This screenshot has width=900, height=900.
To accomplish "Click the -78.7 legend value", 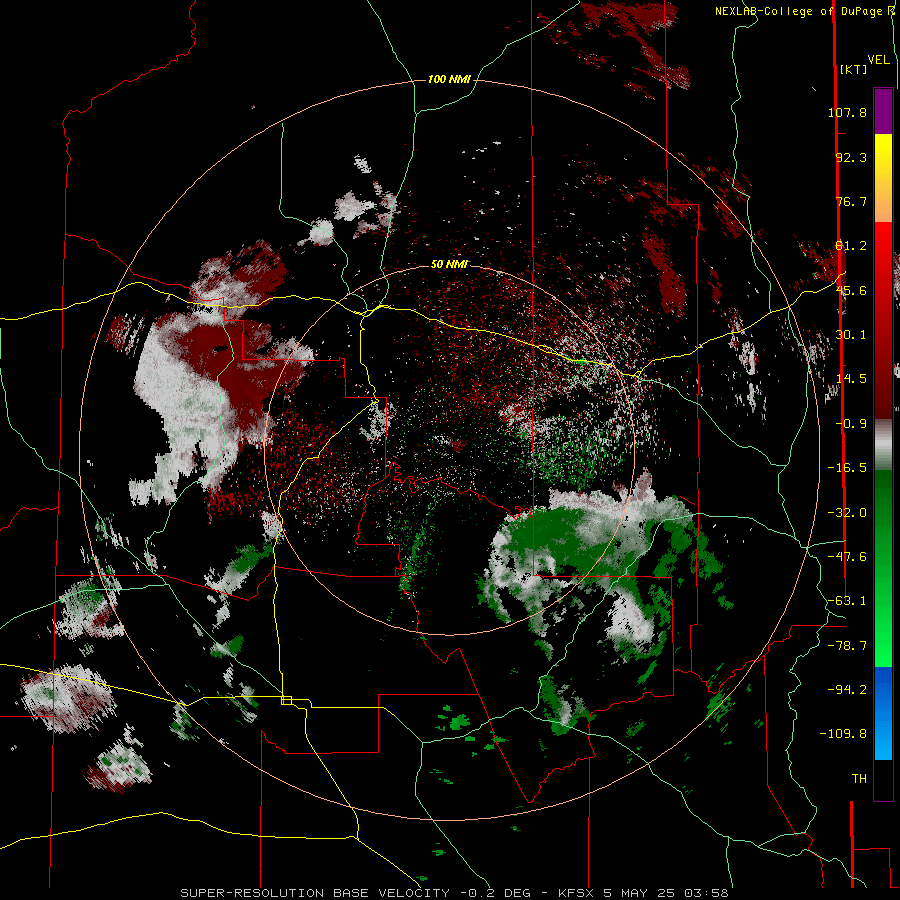I will 847,646.
